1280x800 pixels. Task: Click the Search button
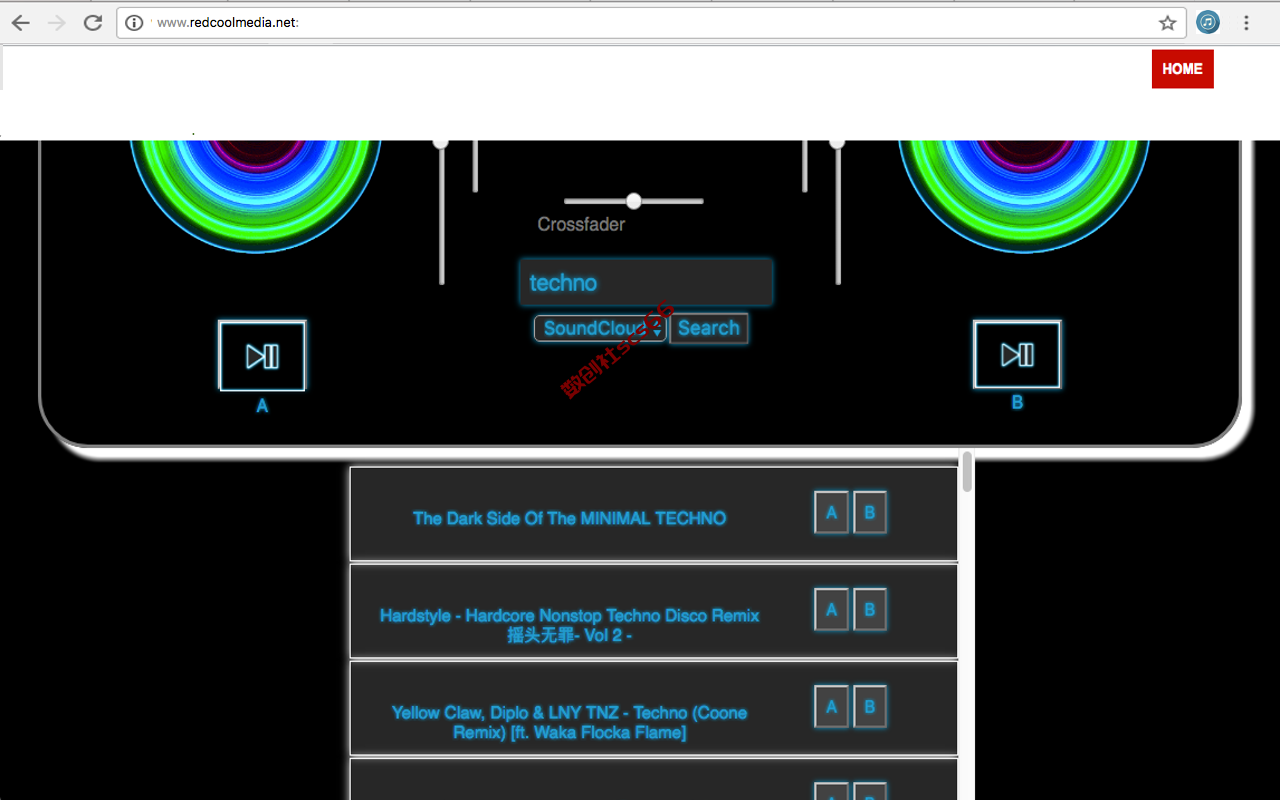point(709,328)
